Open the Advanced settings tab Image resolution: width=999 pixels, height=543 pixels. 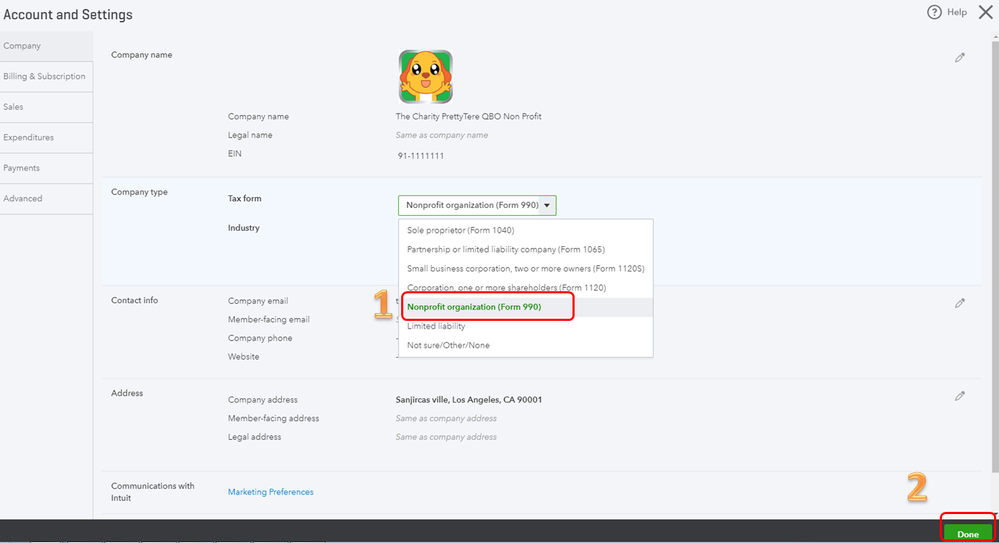click(x=46, y=199)
